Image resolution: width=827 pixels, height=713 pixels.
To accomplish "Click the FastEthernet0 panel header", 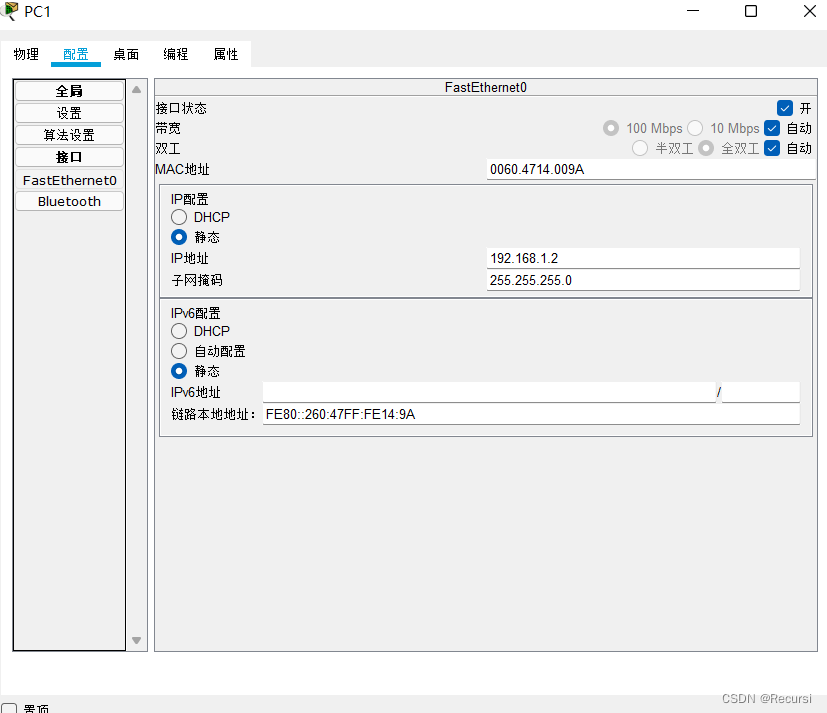I will 486,88.
